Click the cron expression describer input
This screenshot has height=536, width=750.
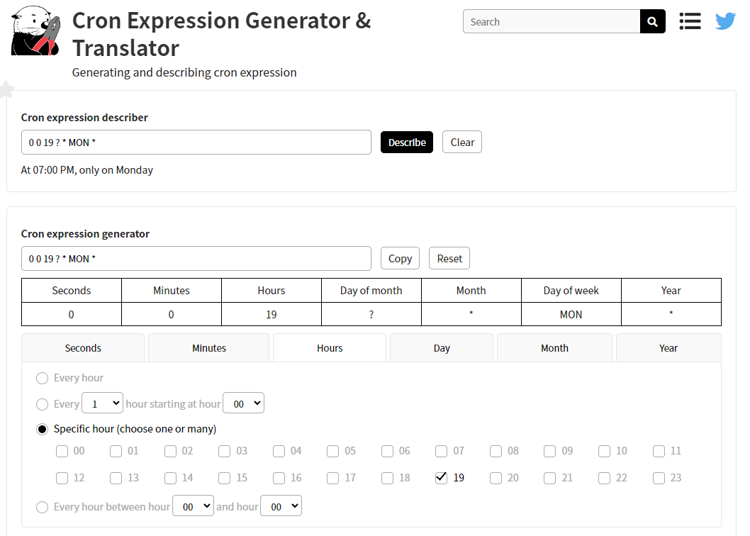[x=196, y=142]
